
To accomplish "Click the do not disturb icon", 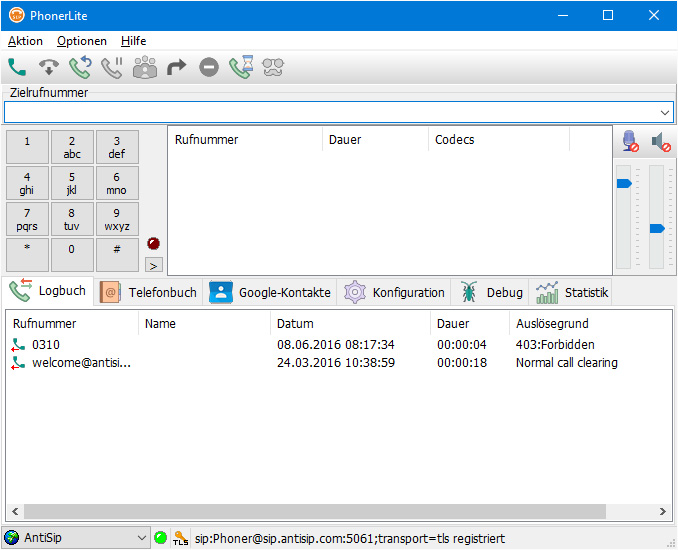I will (208, 68).
